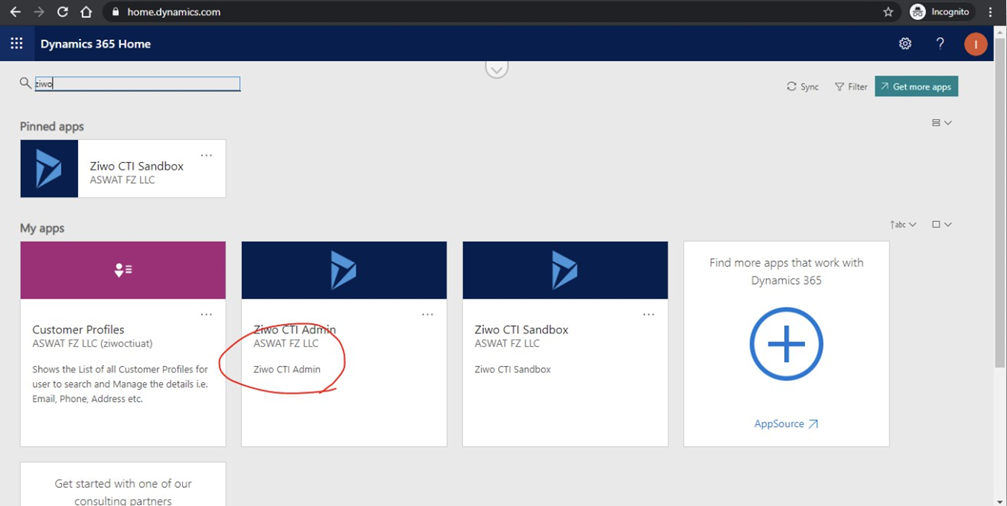Click the My apps Ziwo CTI Sandbox Dynamics logo
The image size is (1007, 506).
tap(565, 270)
